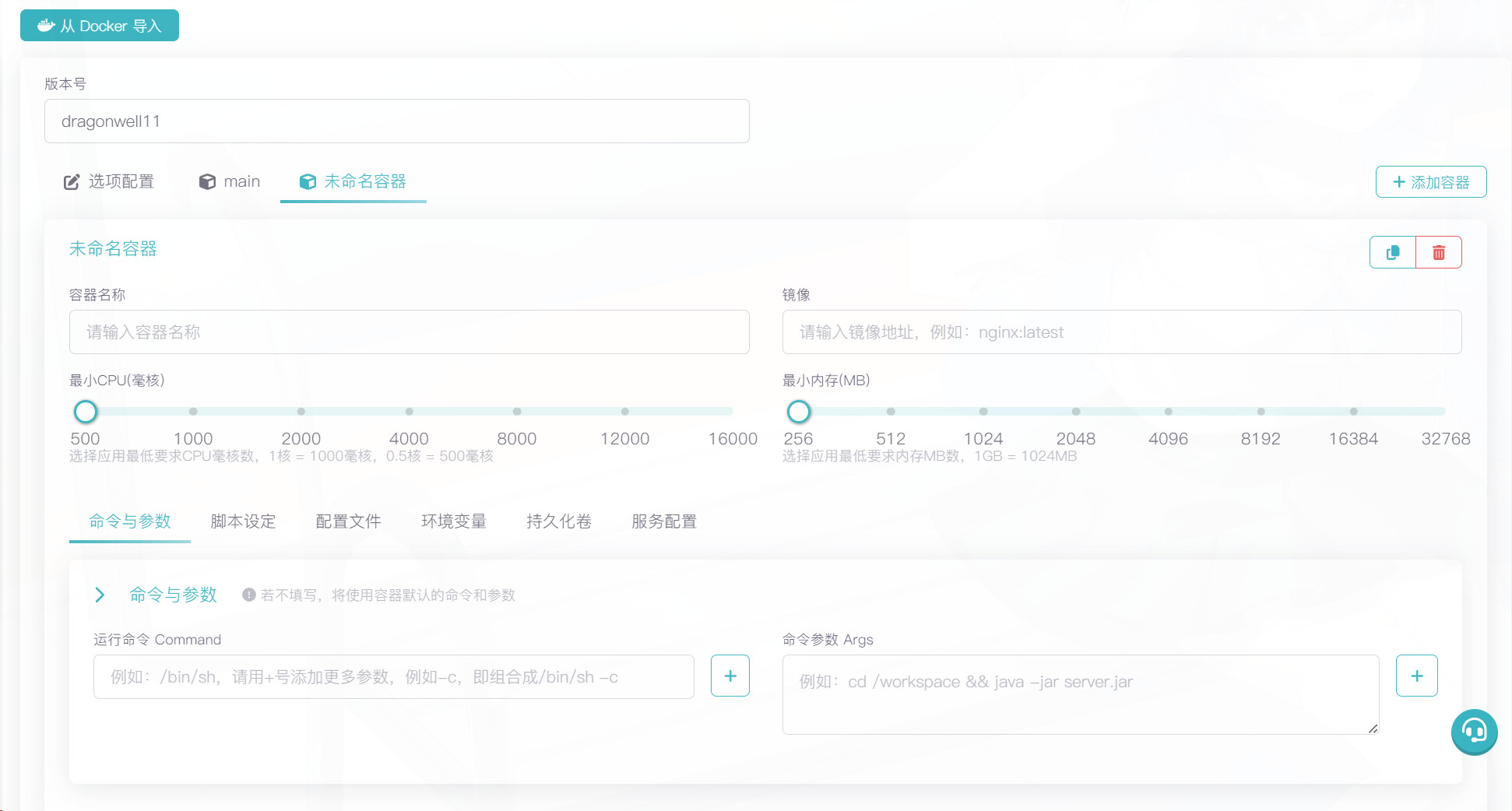Click the 添加容器 button
This screenshot has width=1512, height=811.
1431,182
